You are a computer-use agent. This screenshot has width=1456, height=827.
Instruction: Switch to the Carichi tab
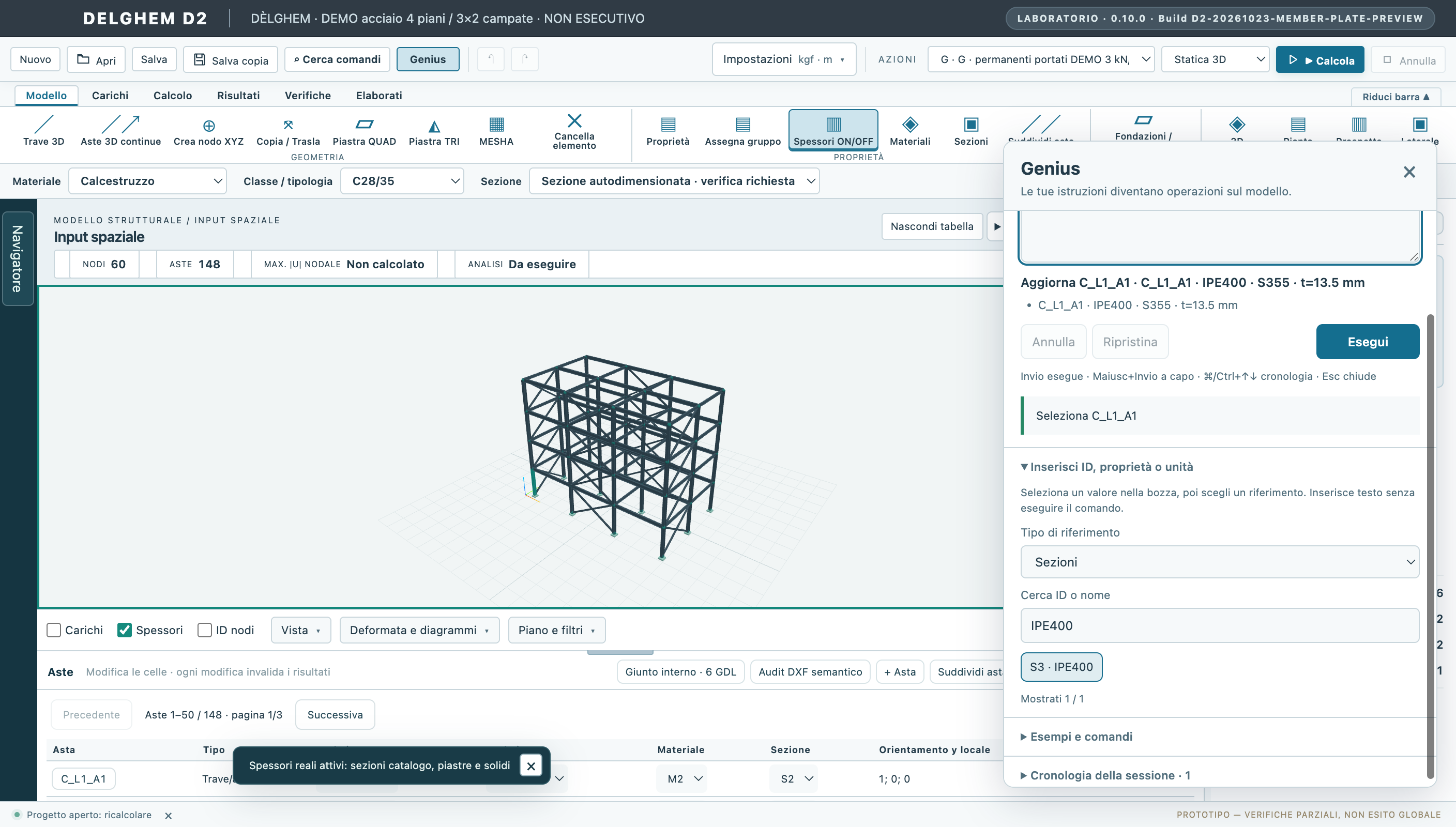tap(110, 96)
